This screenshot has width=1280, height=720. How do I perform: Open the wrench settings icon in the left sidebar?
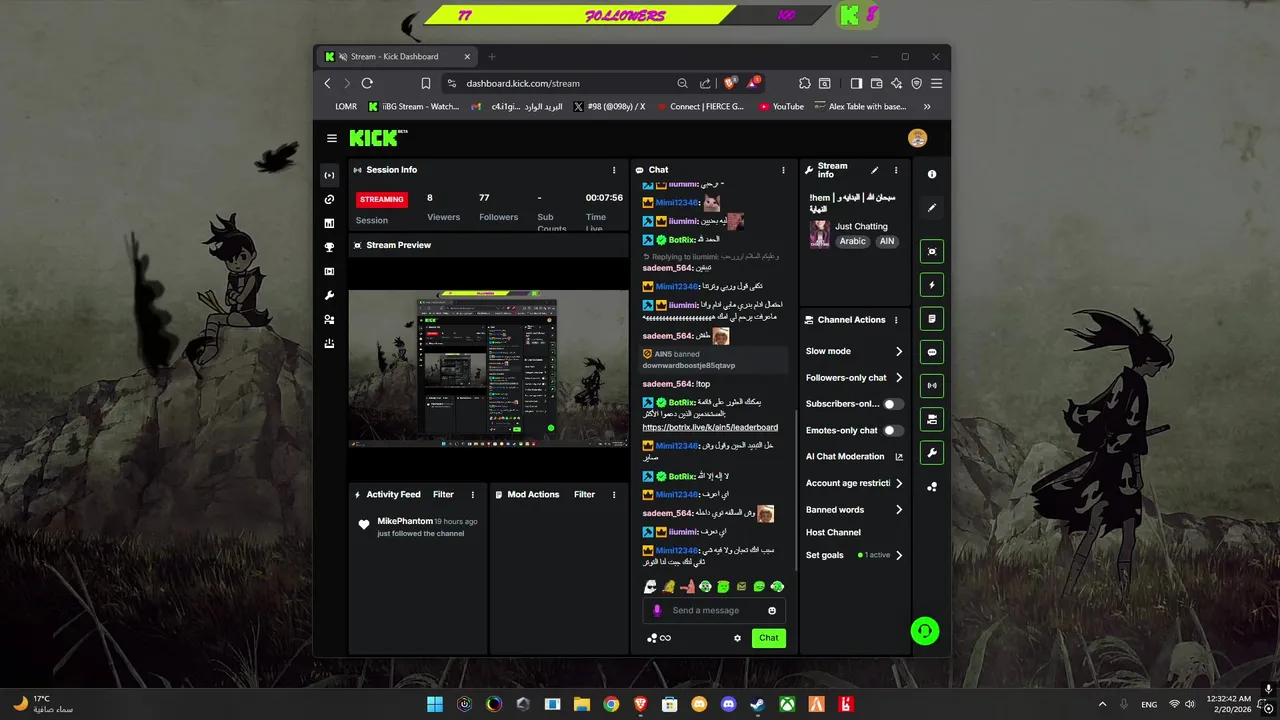(x=329, y=295)
